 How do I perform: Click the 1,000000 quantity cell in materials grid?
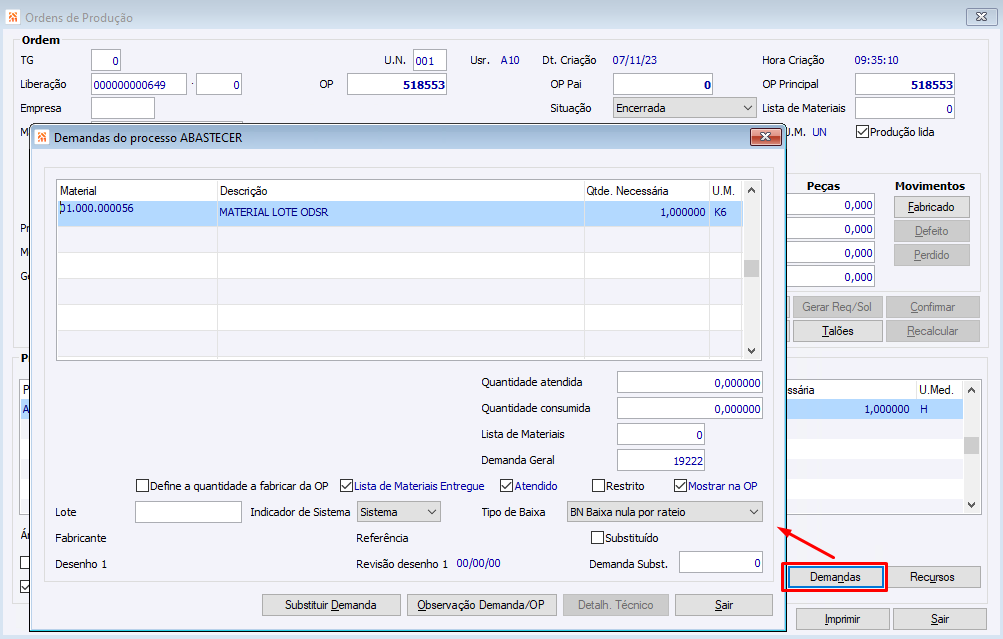646,212
